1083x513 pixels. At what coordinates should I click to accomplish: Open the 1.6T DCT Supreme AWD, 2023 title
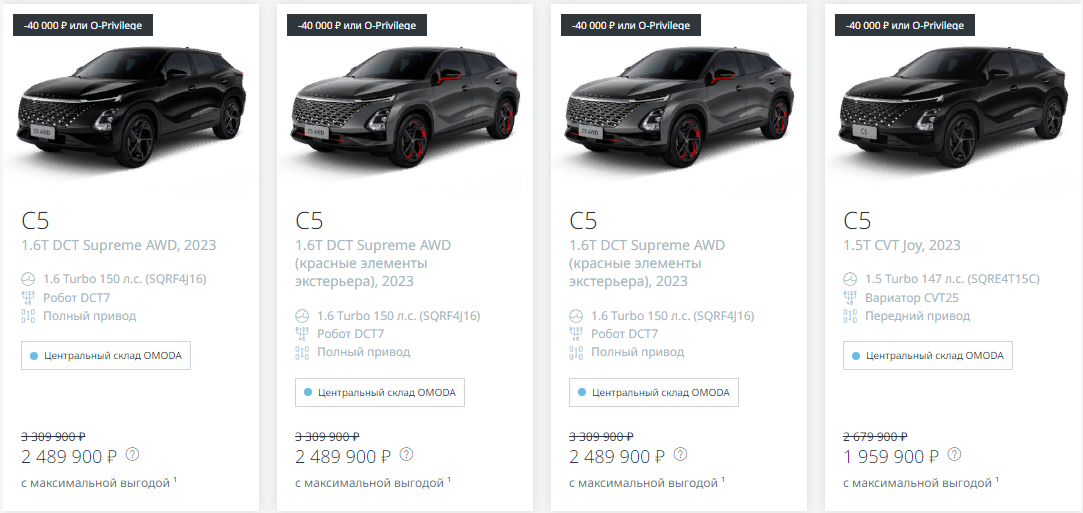pos(119,245)
